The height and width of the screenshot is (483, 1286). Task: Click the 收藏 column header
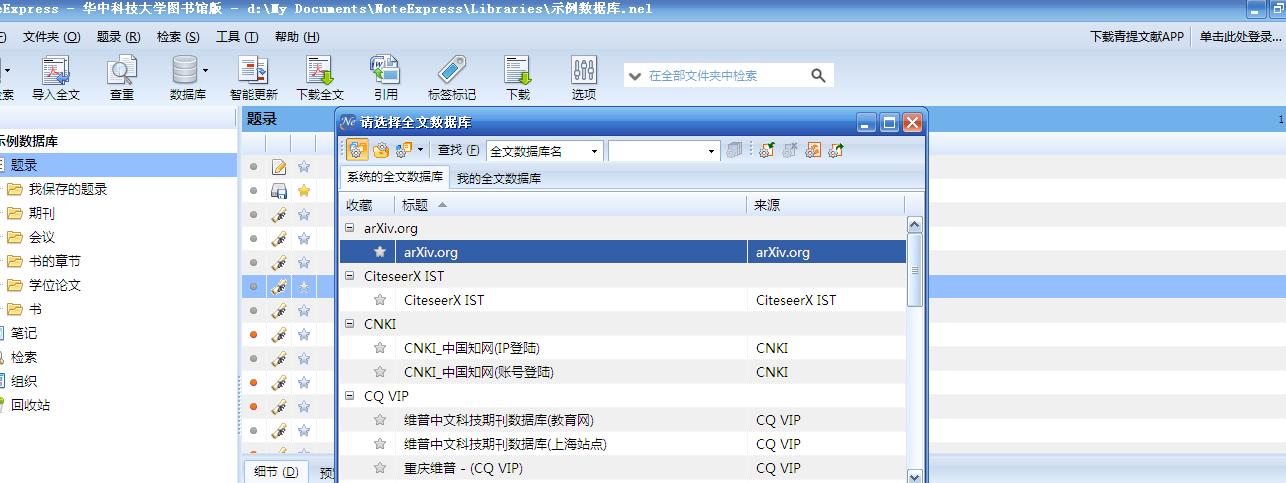(x=367, y=204)
